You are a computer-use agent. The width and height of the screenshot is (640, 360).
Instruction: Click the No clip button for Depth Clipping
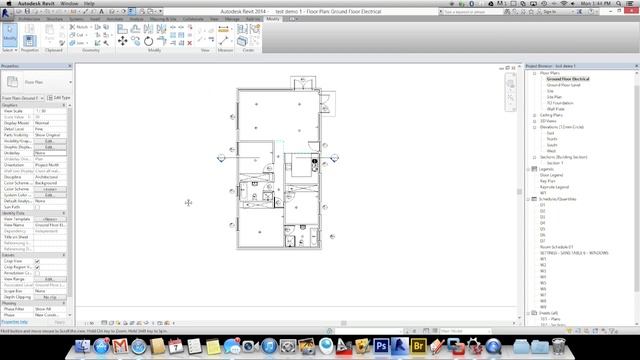coord(49,297)
